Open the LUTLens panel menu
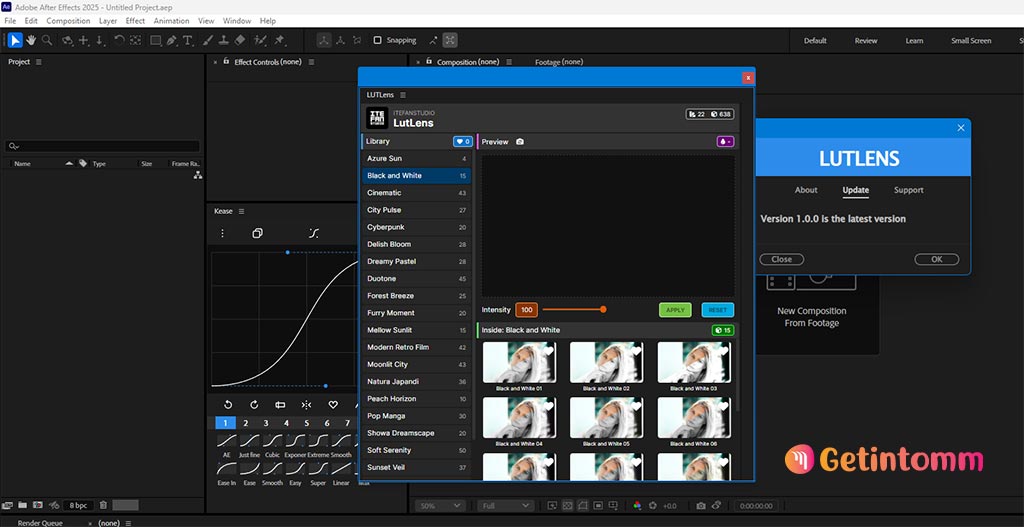Image resolution: width=1024 pixels, height=527 pixels. tap(403, 95)
